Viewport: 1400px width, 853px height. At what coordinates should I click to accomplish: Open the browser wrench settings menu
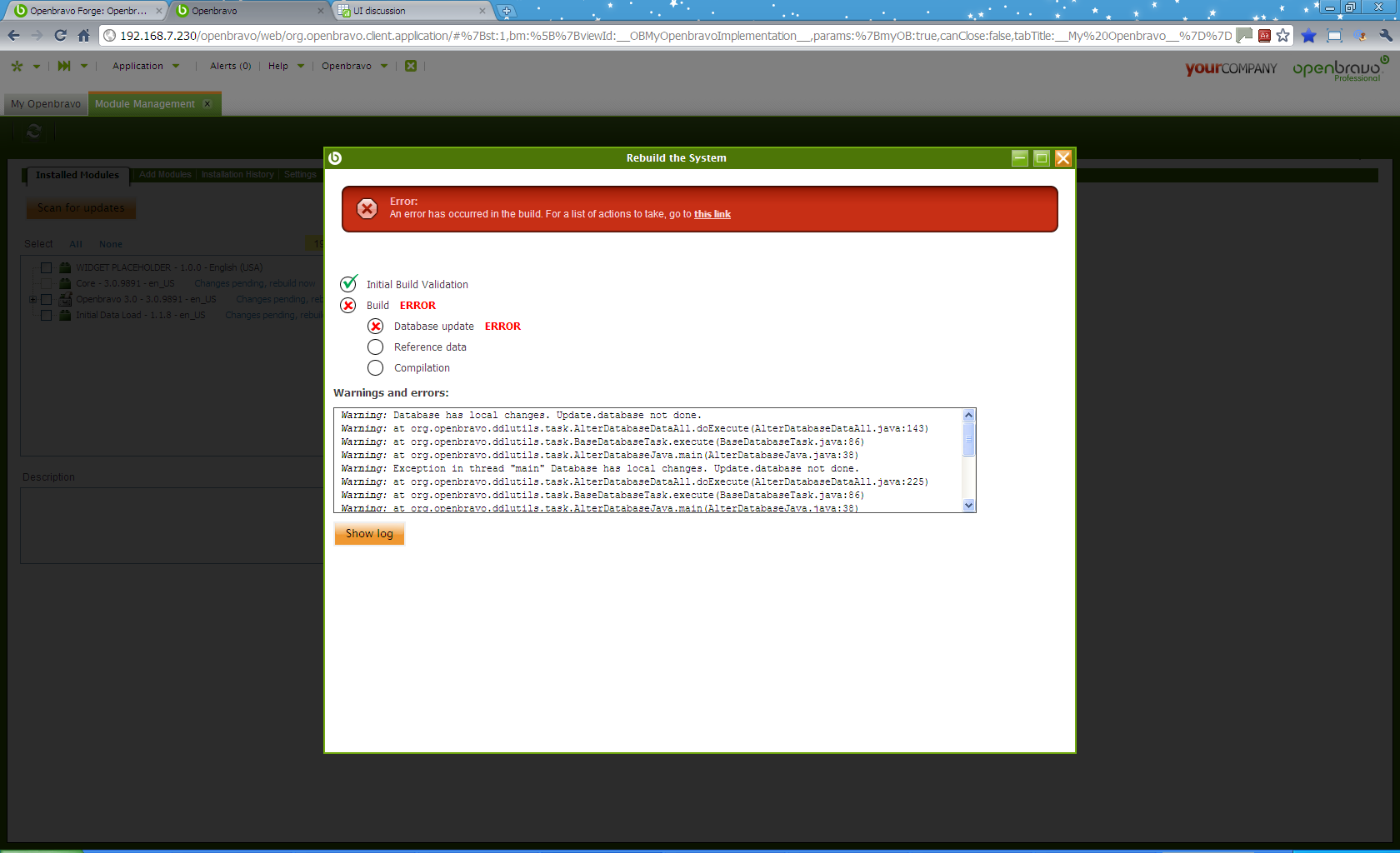[1386, 35]
